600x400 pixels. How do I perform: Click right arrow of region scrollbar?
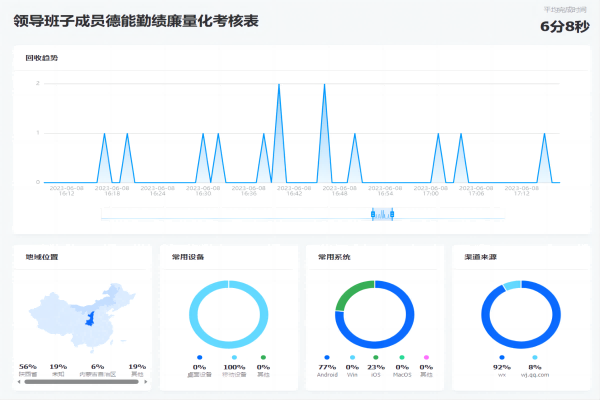145,381
